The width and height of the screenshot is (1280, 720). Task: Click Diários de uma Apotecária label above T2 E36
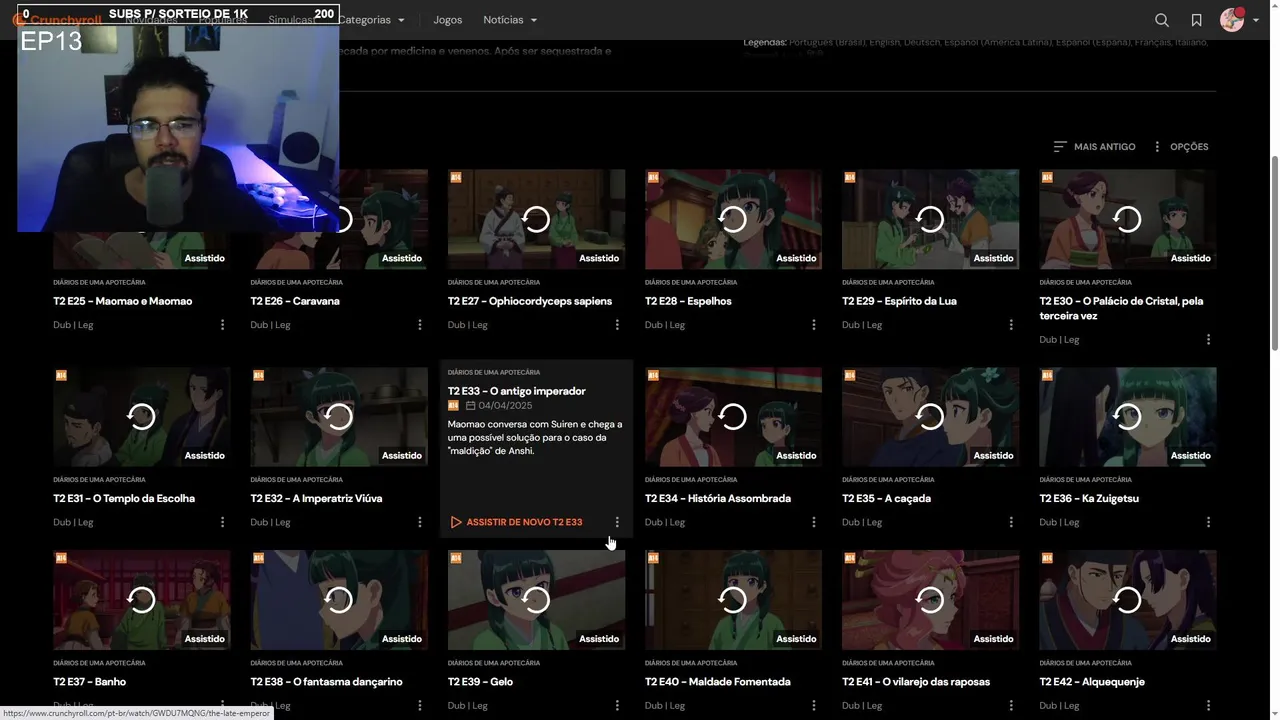[x=1084, y=480]
